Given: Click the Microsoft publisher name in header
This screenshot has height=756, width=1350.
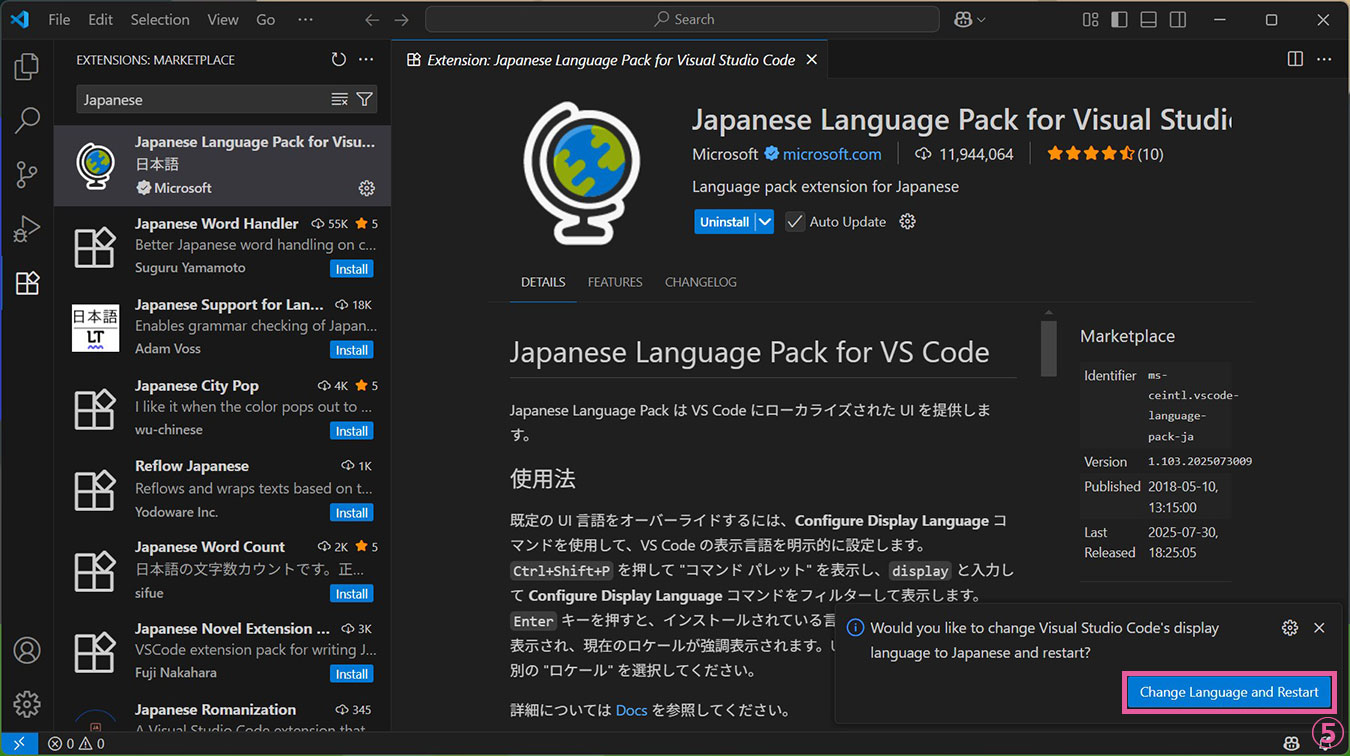Looking at the screenshot, I should (x=725, y=154).
